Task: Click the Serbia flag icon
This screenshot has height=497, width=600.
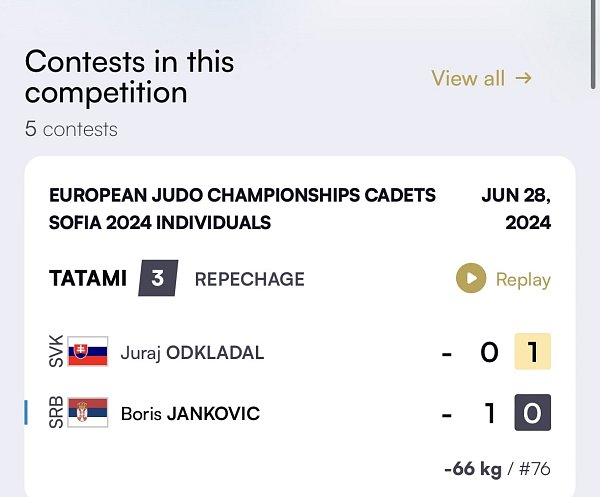Action: [x=88, y=412]
